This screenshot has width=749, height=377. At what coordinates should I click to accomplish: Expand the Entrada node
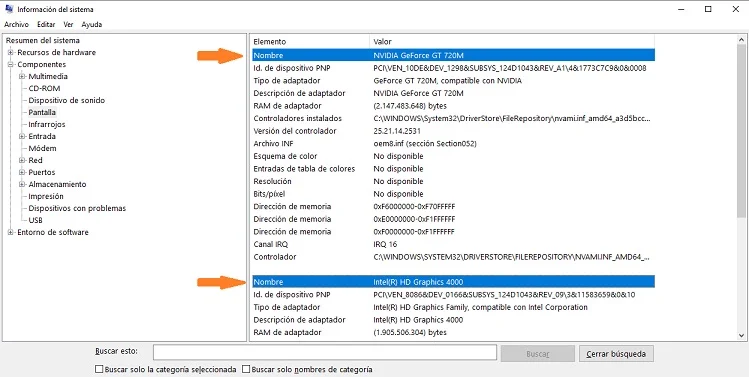(x=22, y=136)
